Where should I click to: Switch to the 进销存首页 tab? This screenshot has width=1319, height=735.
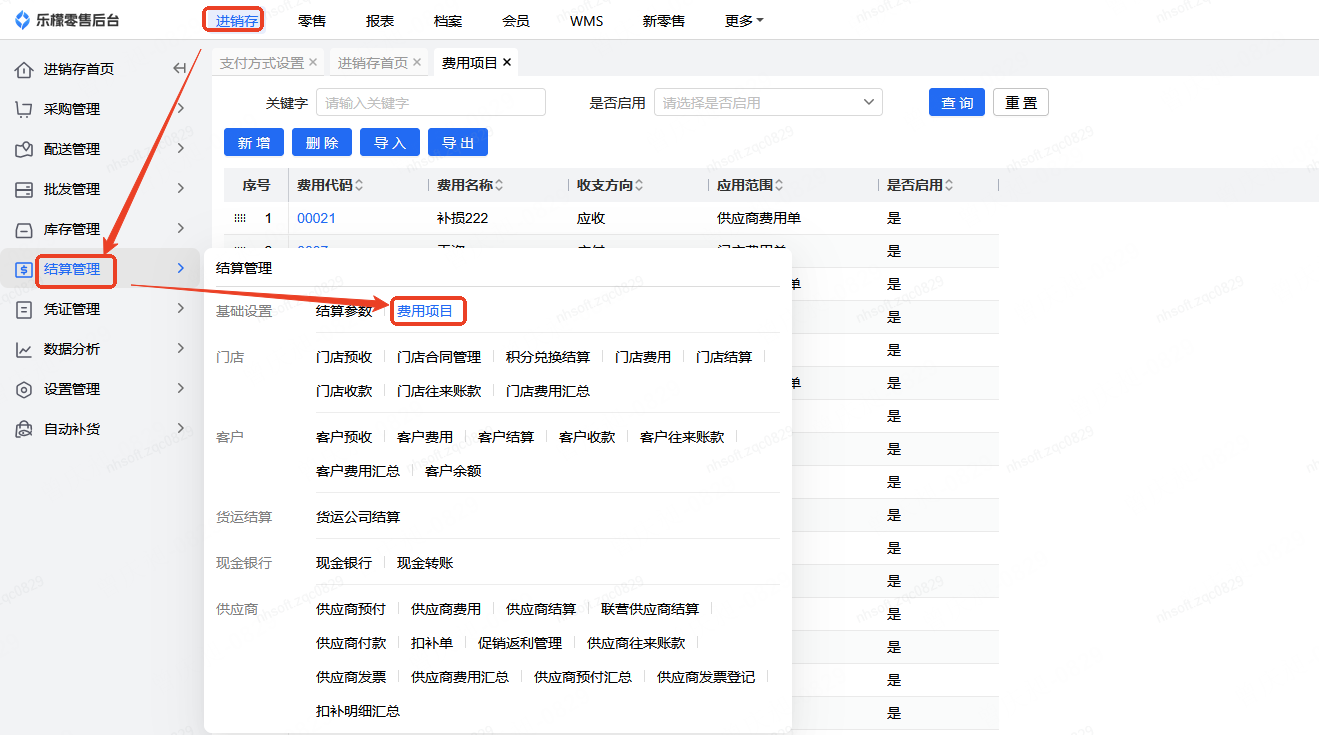pos(372,63)
